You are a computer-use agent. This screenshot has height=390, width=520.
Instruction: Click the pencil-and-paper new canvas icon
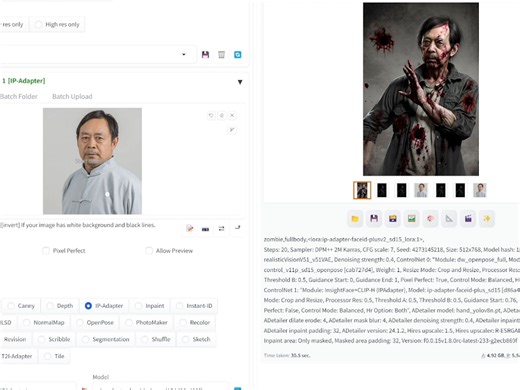point(190,228)
